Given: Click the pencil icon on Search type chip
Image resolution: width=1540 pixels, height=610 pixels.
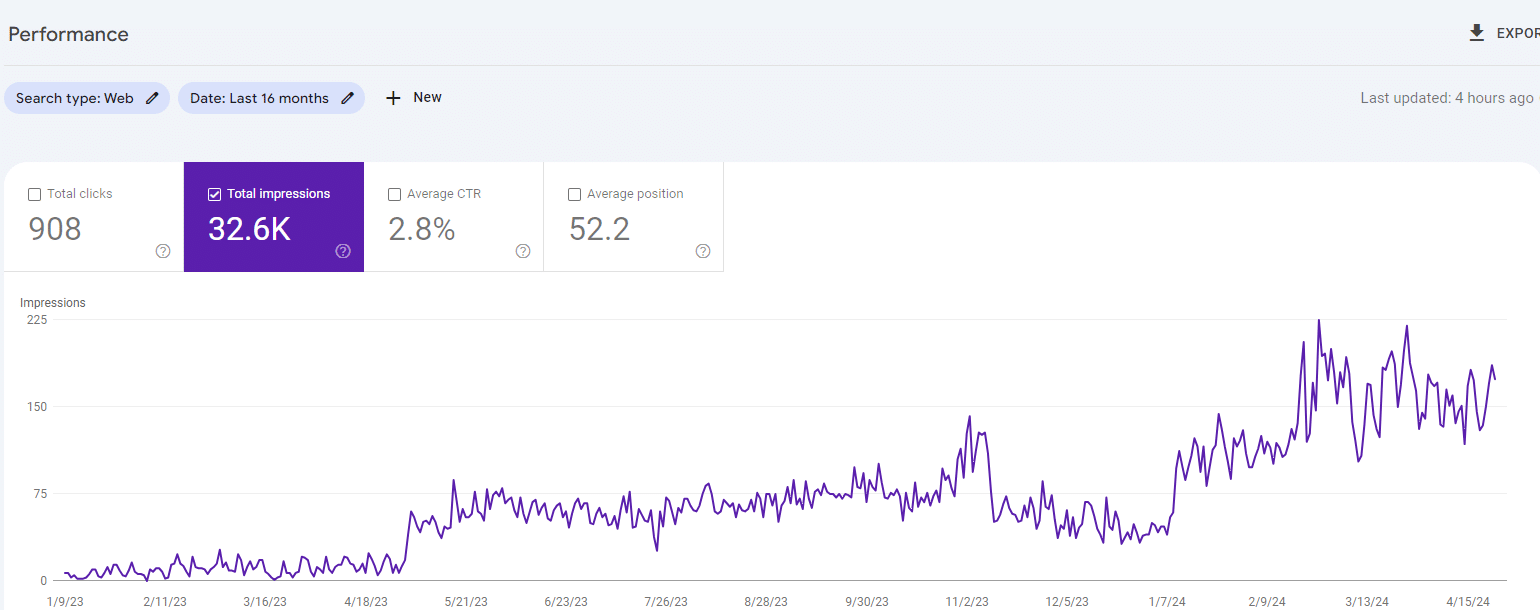Looking at the screenshot, I should (152, 98).
